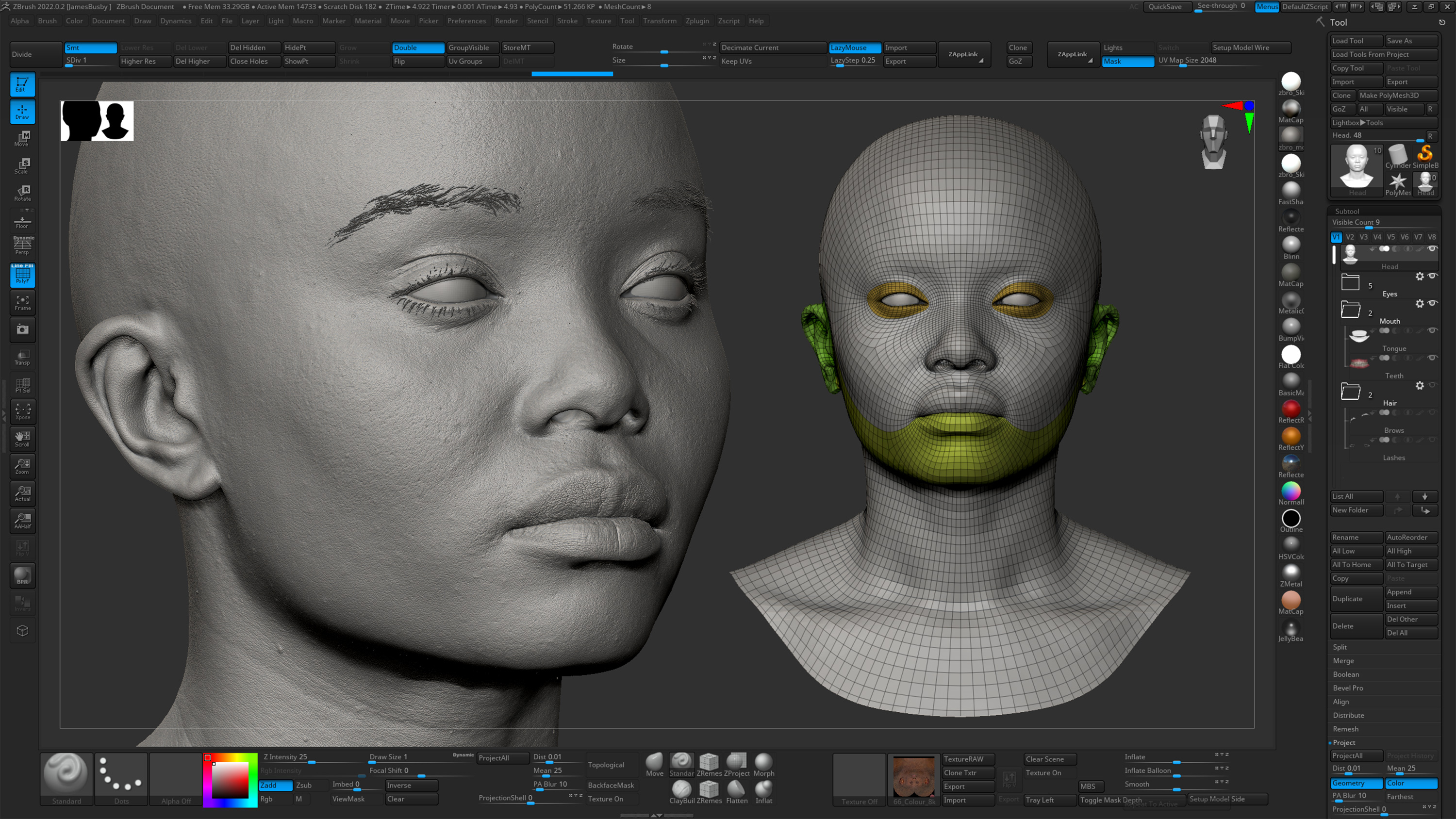Activate the Scale mode icon
The image size is (1456, 819).
pyautogui.click(x=23, y=165)
